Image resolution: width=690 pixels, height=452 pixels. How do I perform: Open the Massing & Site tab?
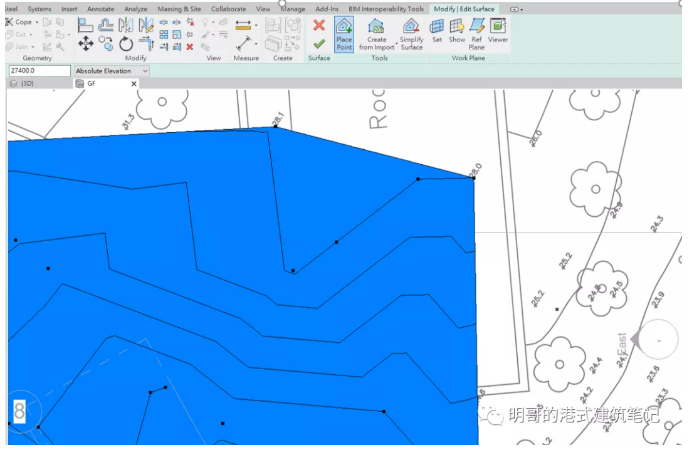coord(179,9)
